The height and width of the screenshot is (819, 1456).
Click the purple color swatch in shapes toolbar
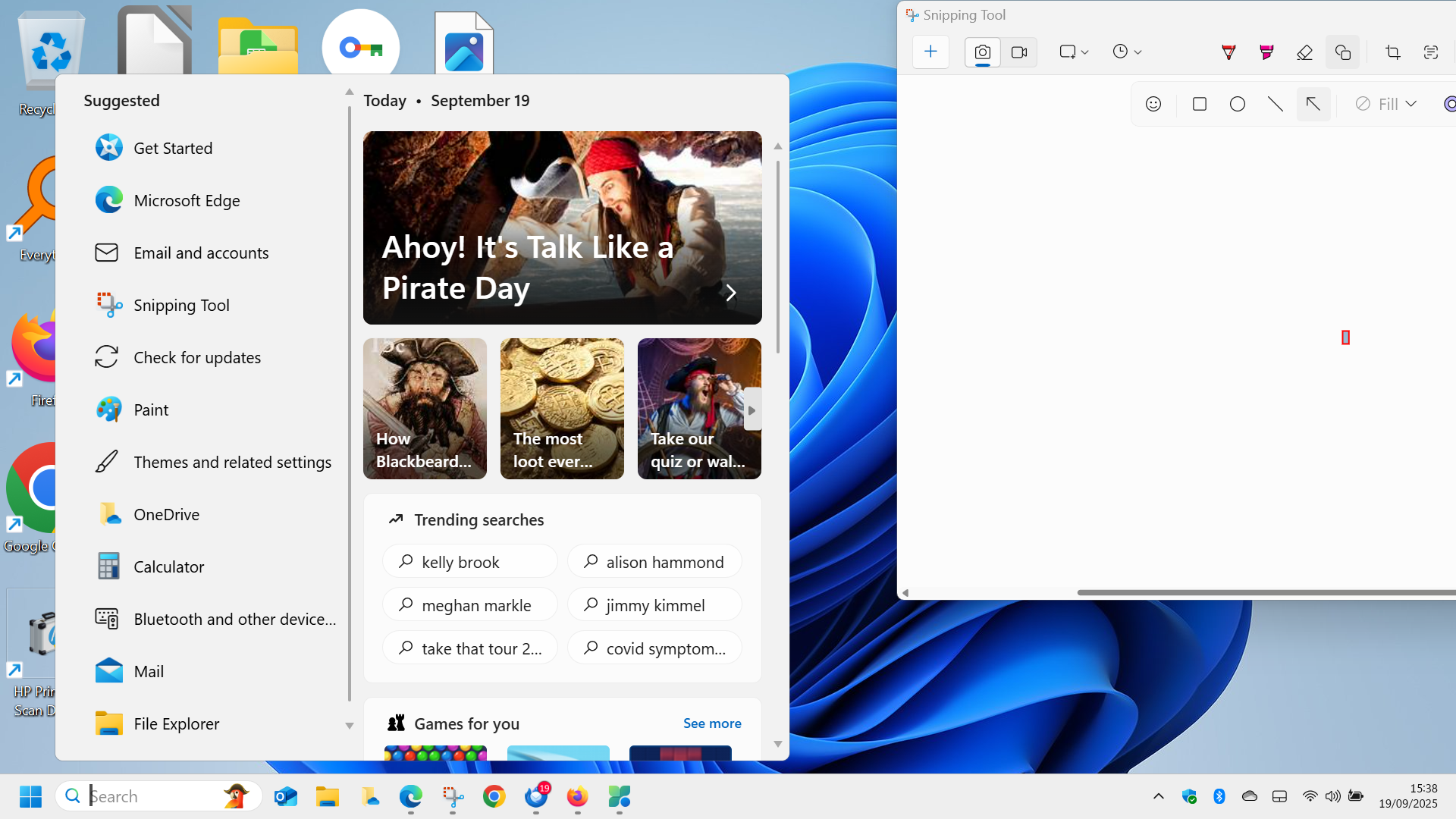(x=1450, y=104)
